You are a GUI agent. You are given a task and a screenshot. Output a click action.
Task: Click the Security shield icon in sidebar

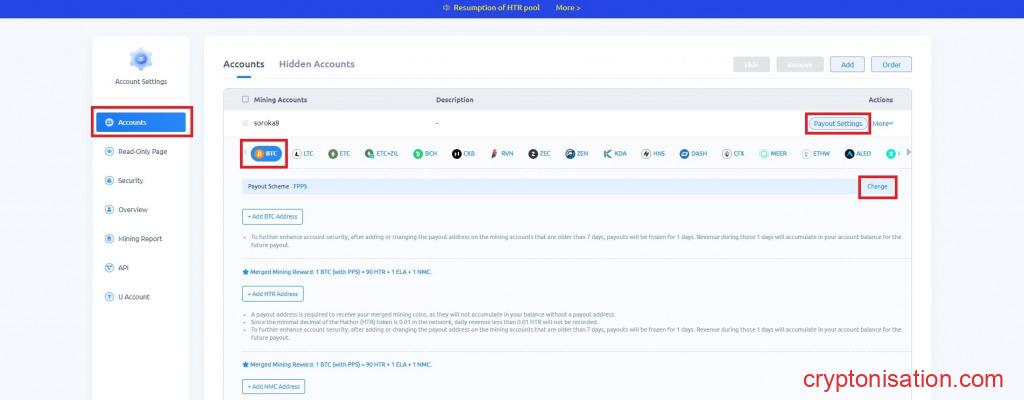tap(109, 181)
